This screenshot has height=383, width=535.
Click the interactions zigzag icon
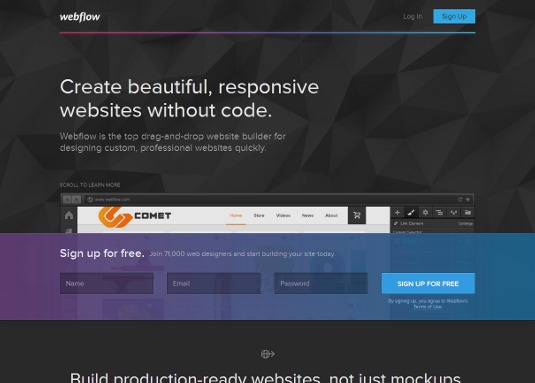pos(453,212)
